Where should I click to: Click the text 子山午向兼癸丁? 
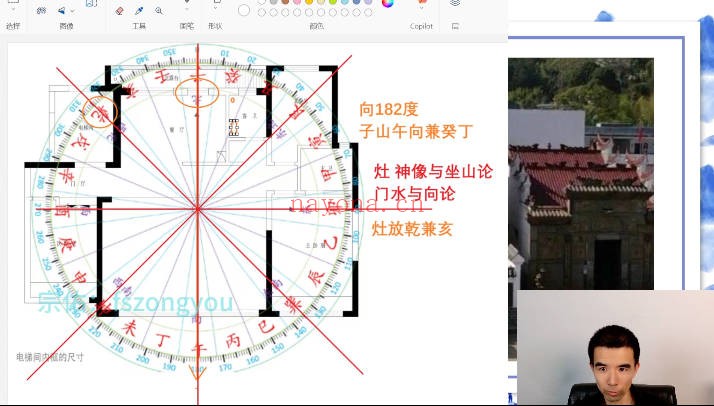pyautogui.click(x=416, y=132)
